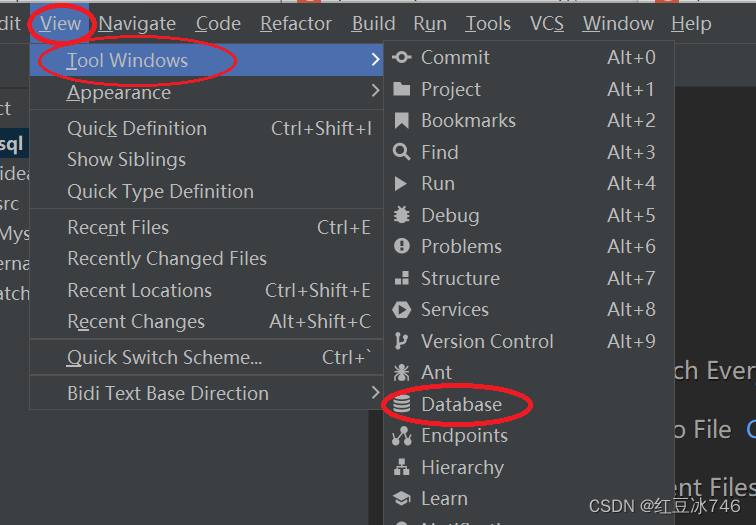Open the Version Control tool window entry

529,341
